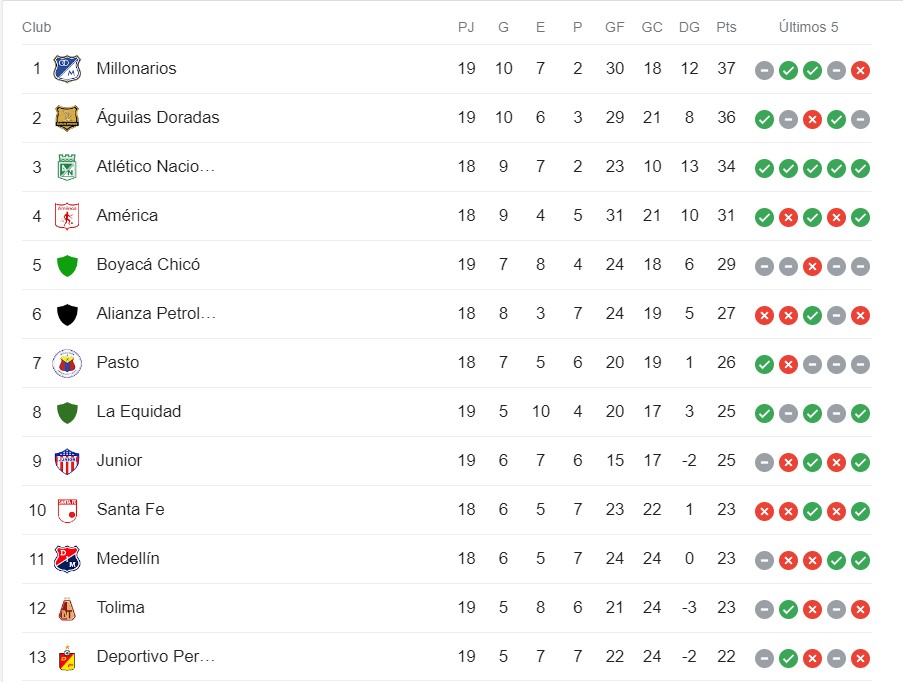Click the Tolima club crest

(67, 608)
